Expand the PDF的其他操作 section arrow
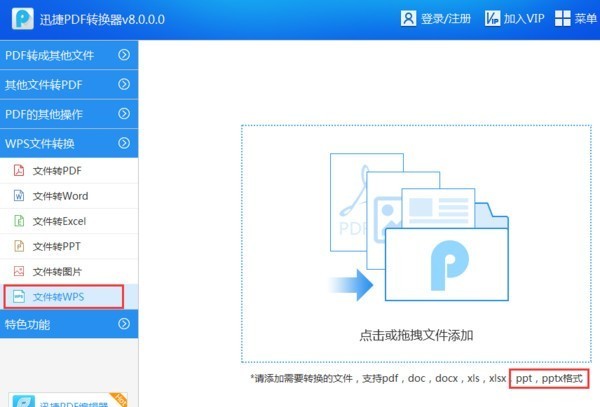 [x=124, y=114]
